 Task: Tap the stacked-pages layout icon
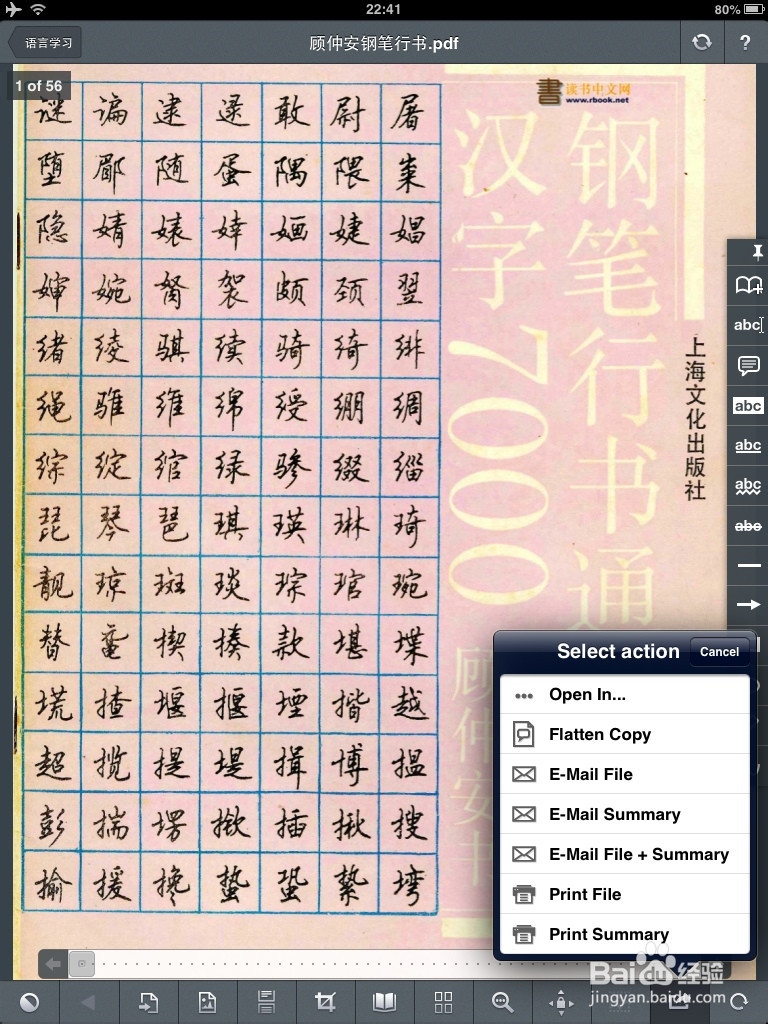pyautogui.click(x=266, y=1002)
